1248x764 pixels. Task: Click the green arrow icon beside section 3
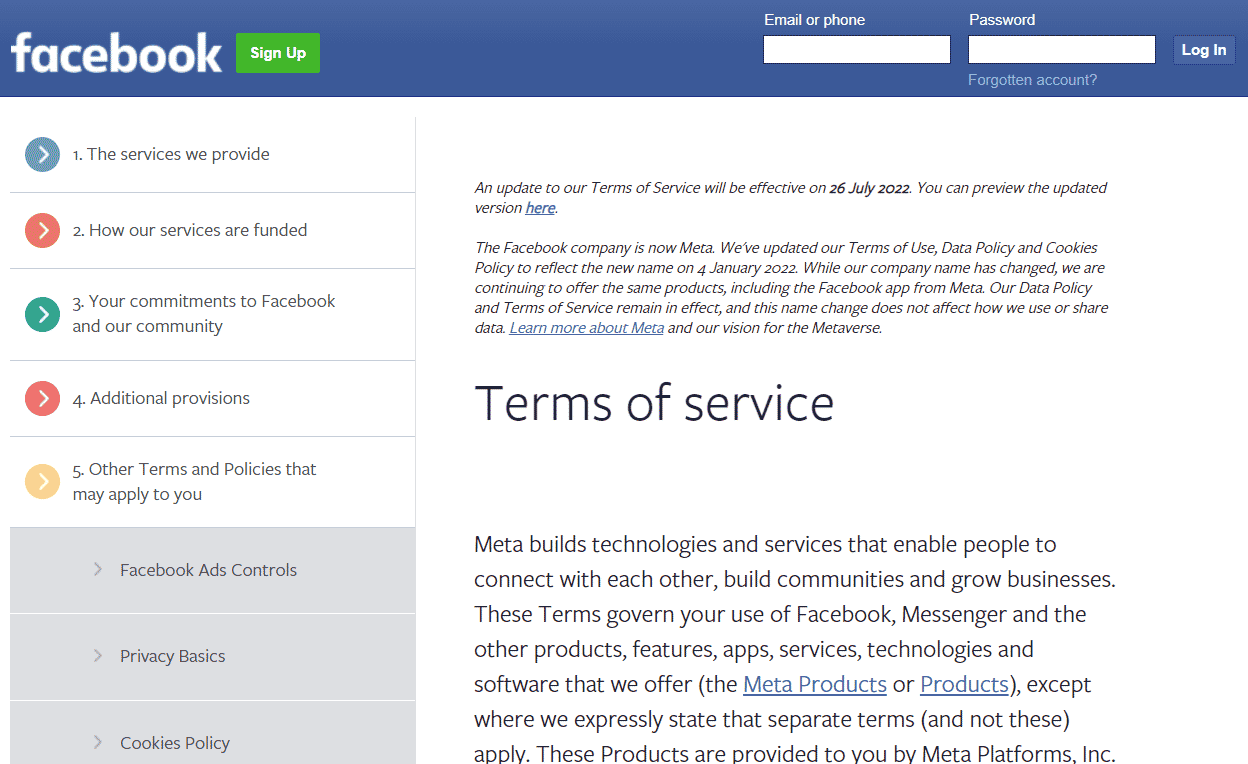pyautogui.click(x=42, y=314)
